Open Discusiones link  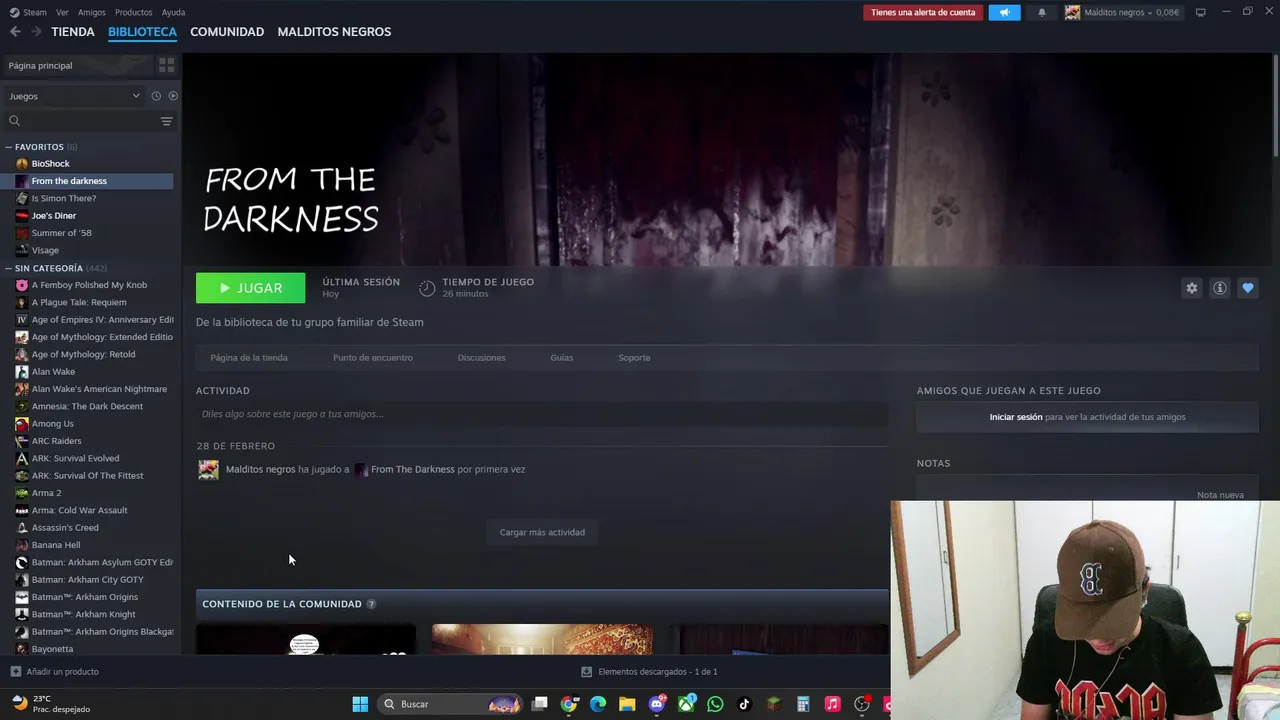[x=481, y=358]
